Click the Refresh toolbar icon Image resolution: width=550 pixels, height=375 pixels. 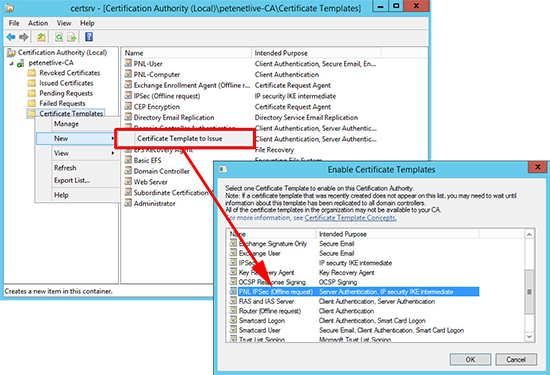(x=59, y=37)
